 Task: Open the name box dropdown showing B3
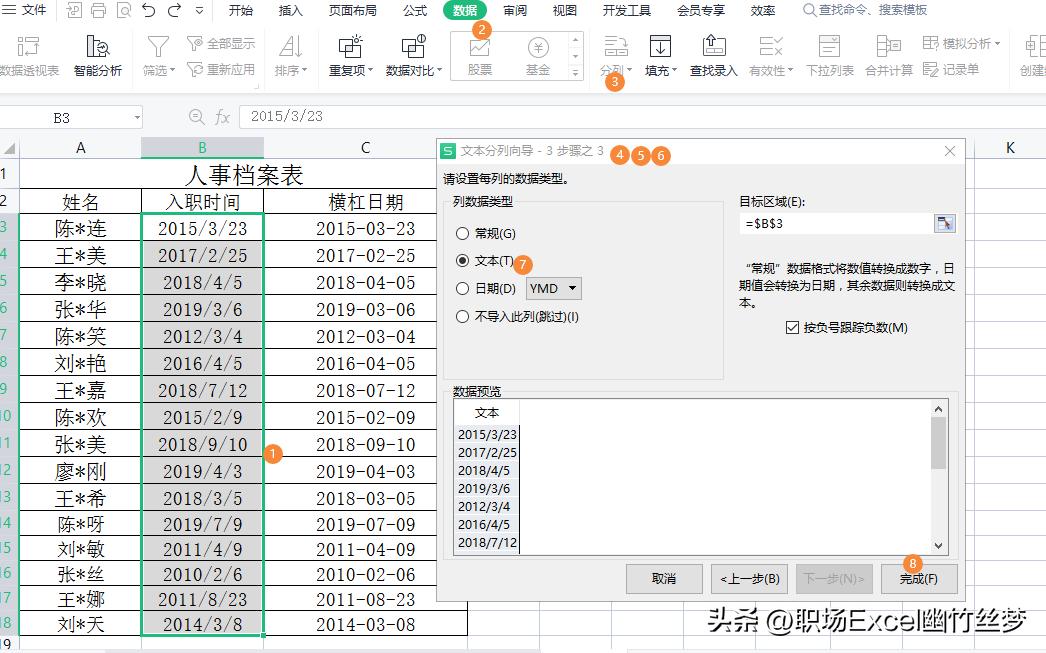tap(138, 117)
